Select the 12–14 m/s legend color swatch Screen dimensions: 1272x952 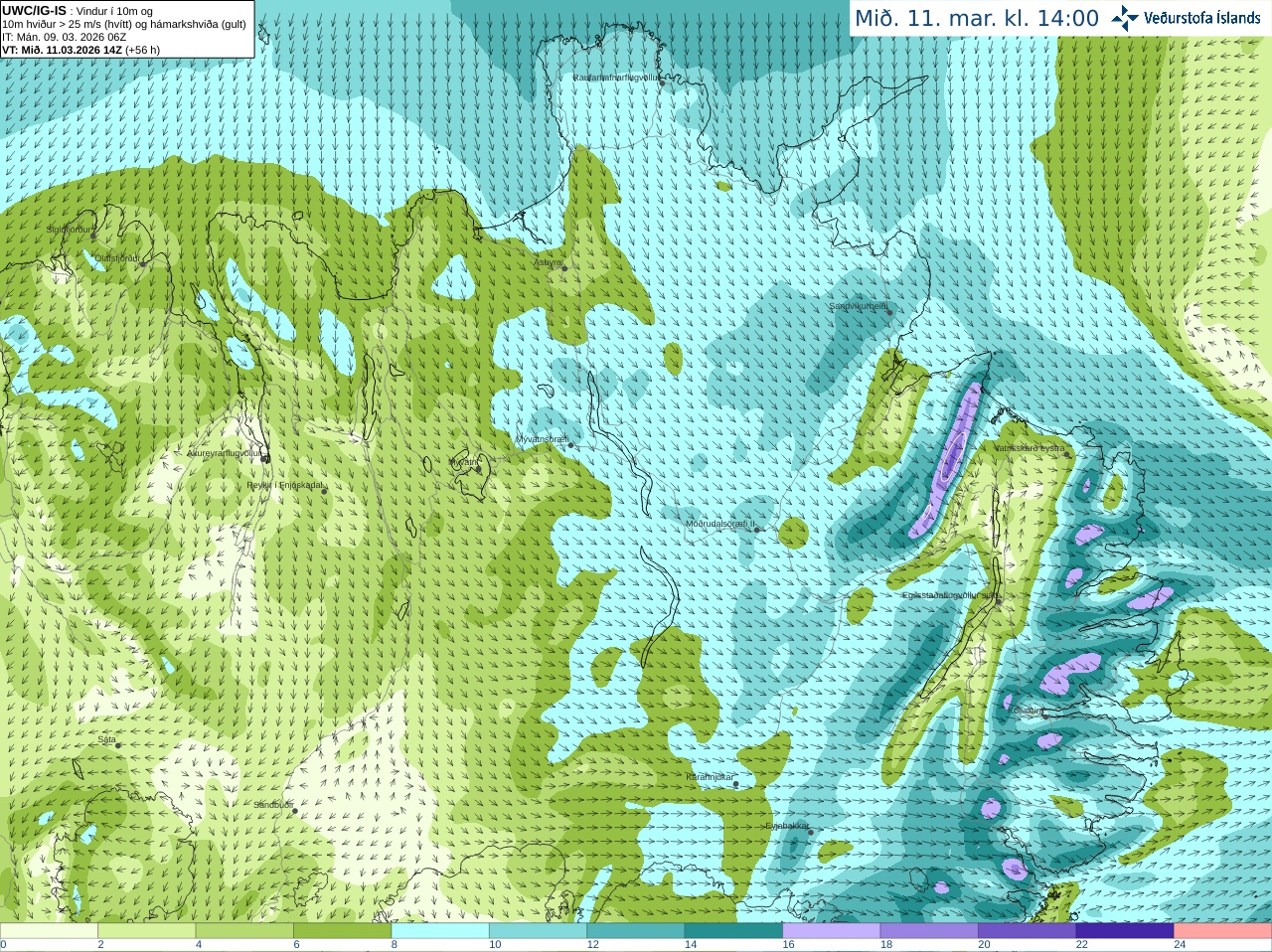point(637,931)
